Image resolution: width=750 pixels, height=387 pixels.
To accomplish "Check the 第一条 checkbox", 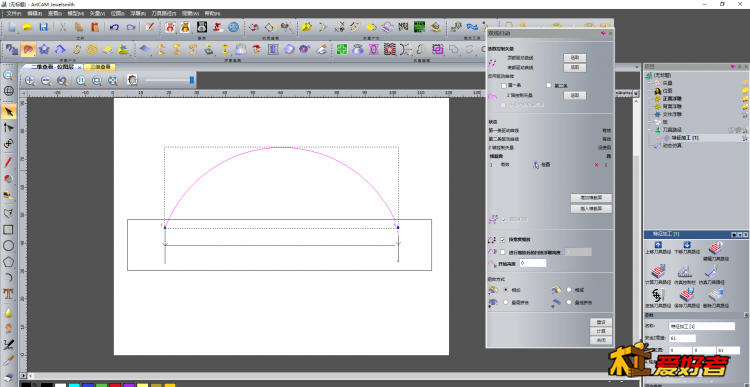I will coord(504,85).
